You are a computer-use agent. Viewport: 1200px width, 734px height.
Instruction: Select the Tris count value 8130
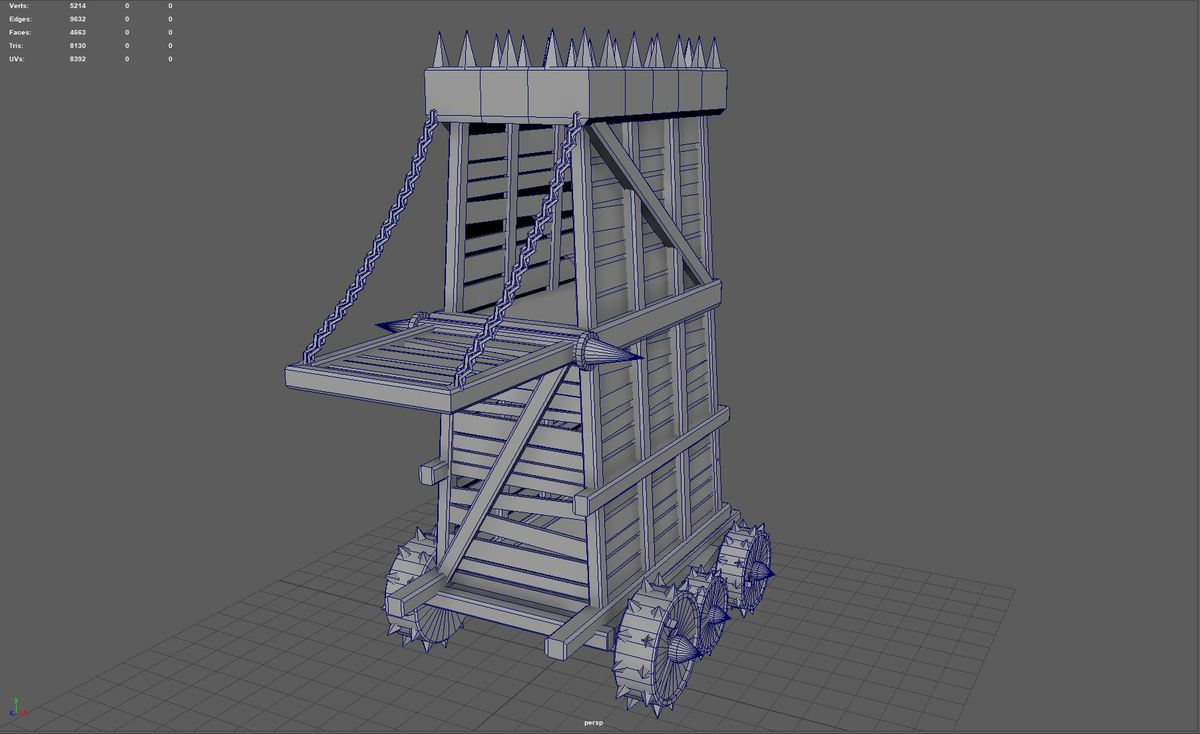tap(77, 46)
